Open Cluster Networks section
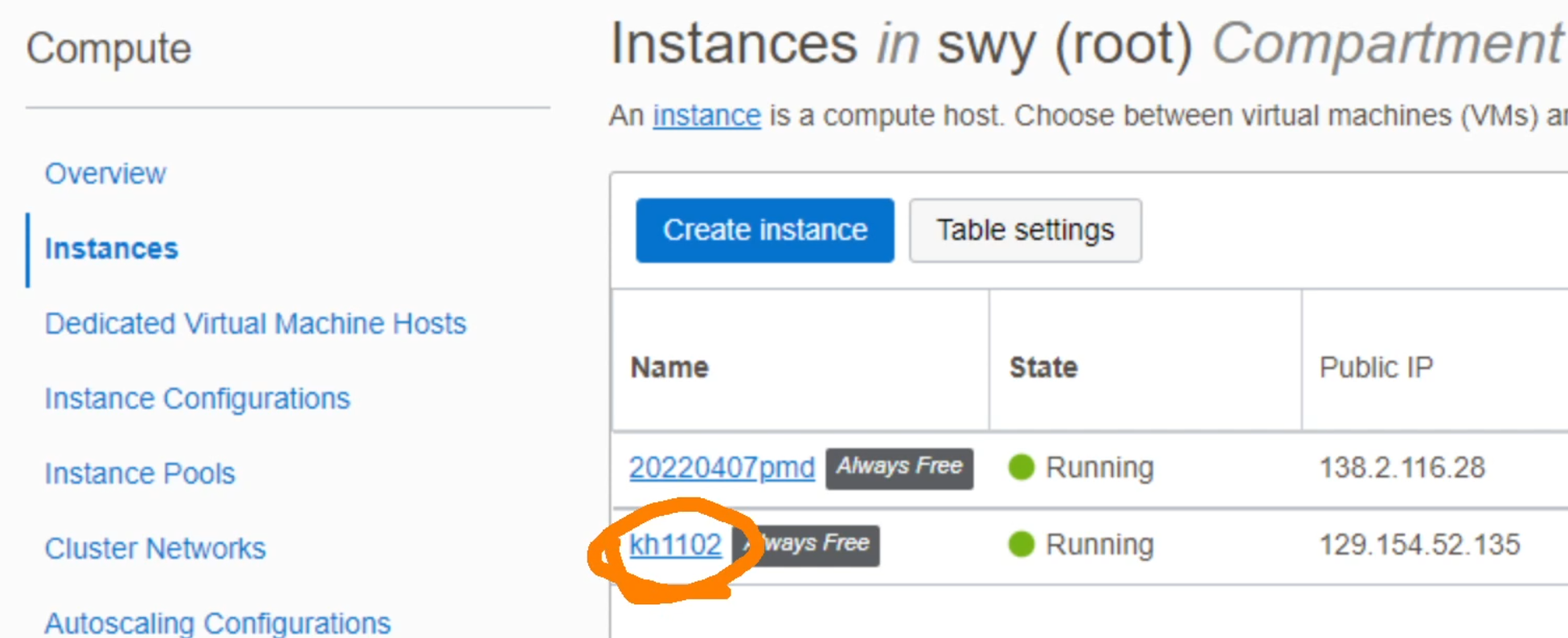The image size is (1568, 638). 155,548
